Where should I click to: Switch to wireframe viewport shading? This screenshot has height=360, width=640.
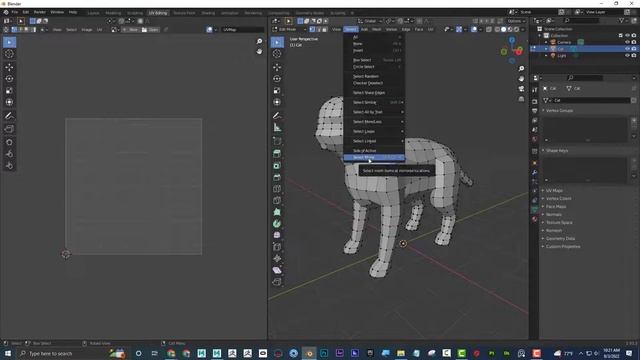tap(497, 29)
